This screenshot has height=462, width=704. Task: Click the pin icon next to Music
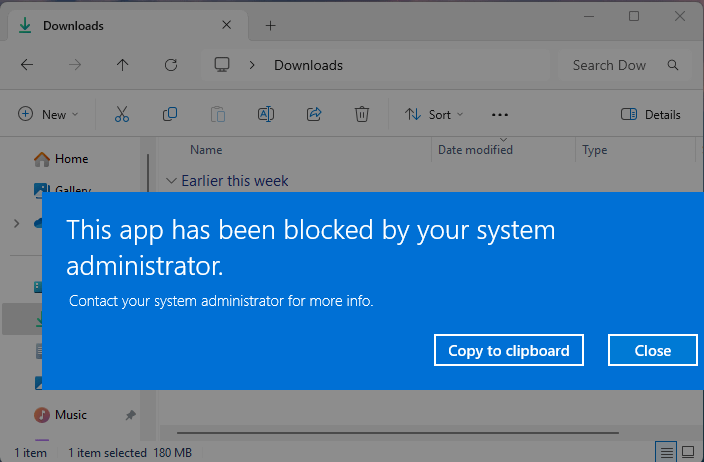[131, 415]
